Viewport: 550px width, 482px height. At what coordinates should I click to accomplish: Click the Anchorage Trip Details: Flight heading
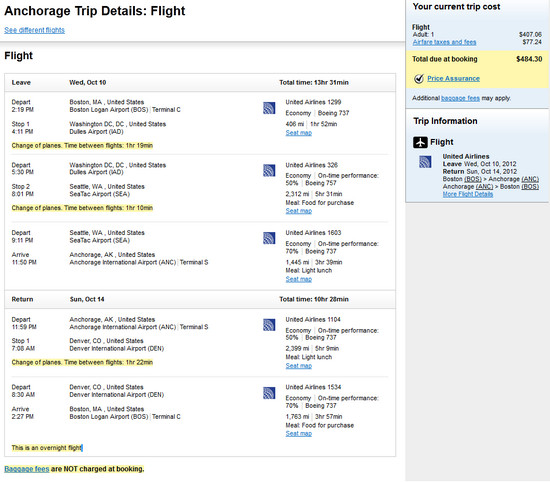tap(95, 11)
